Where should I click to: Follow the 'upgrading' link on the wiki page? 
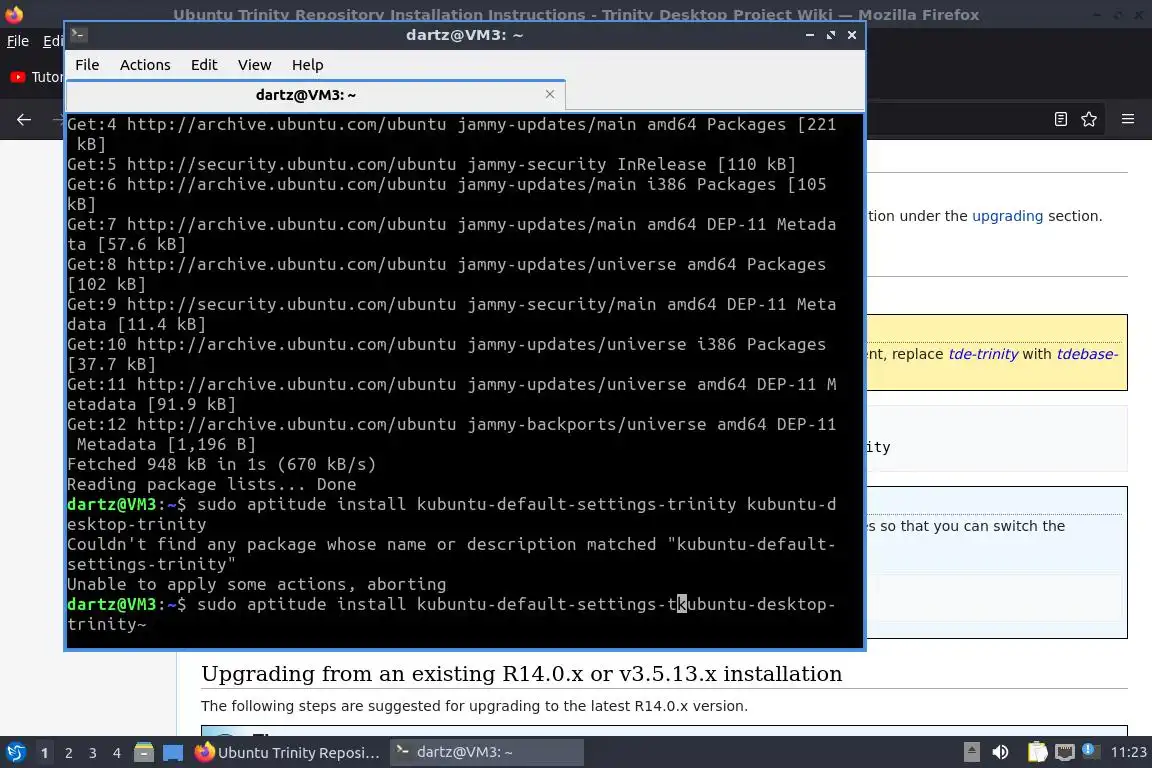(1007, 216)
